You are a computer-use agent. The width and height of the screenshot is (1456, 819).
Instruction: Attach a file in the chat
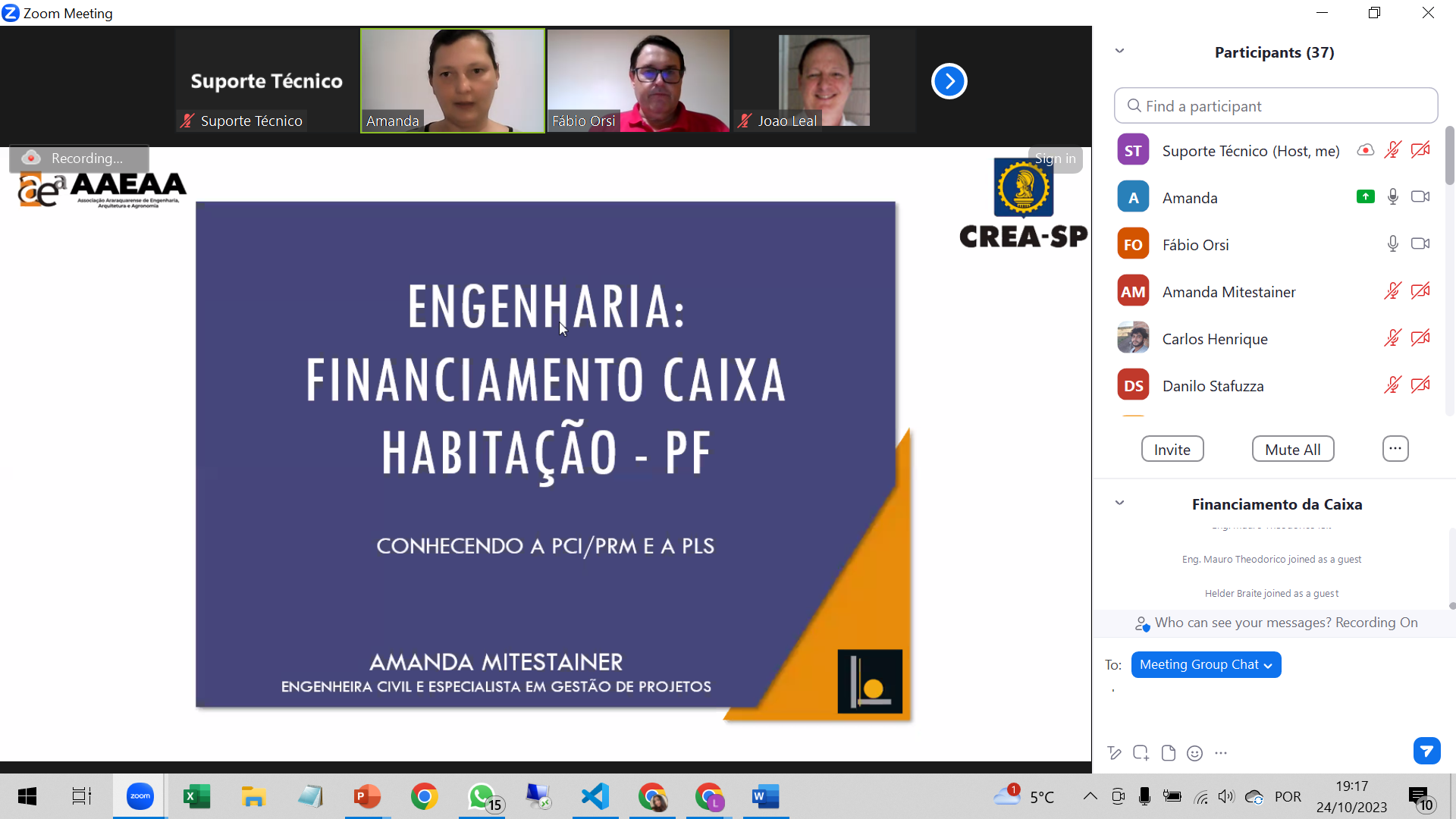tap(1168, 753)
